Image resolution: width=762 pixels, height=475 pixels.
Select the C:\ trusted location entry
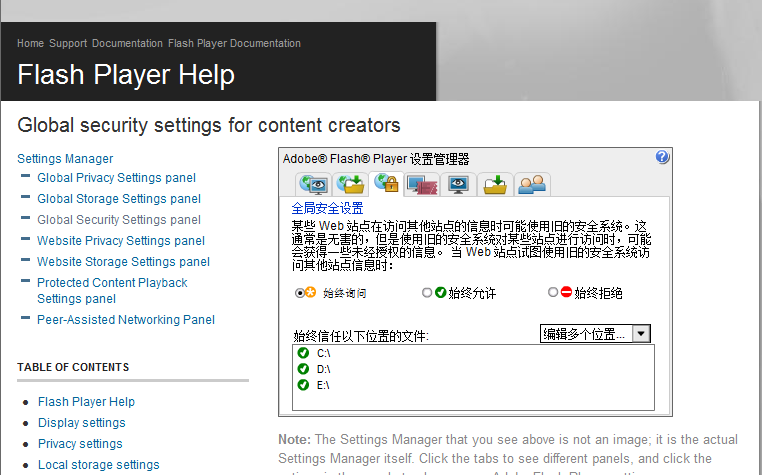(x=324, y=353)
